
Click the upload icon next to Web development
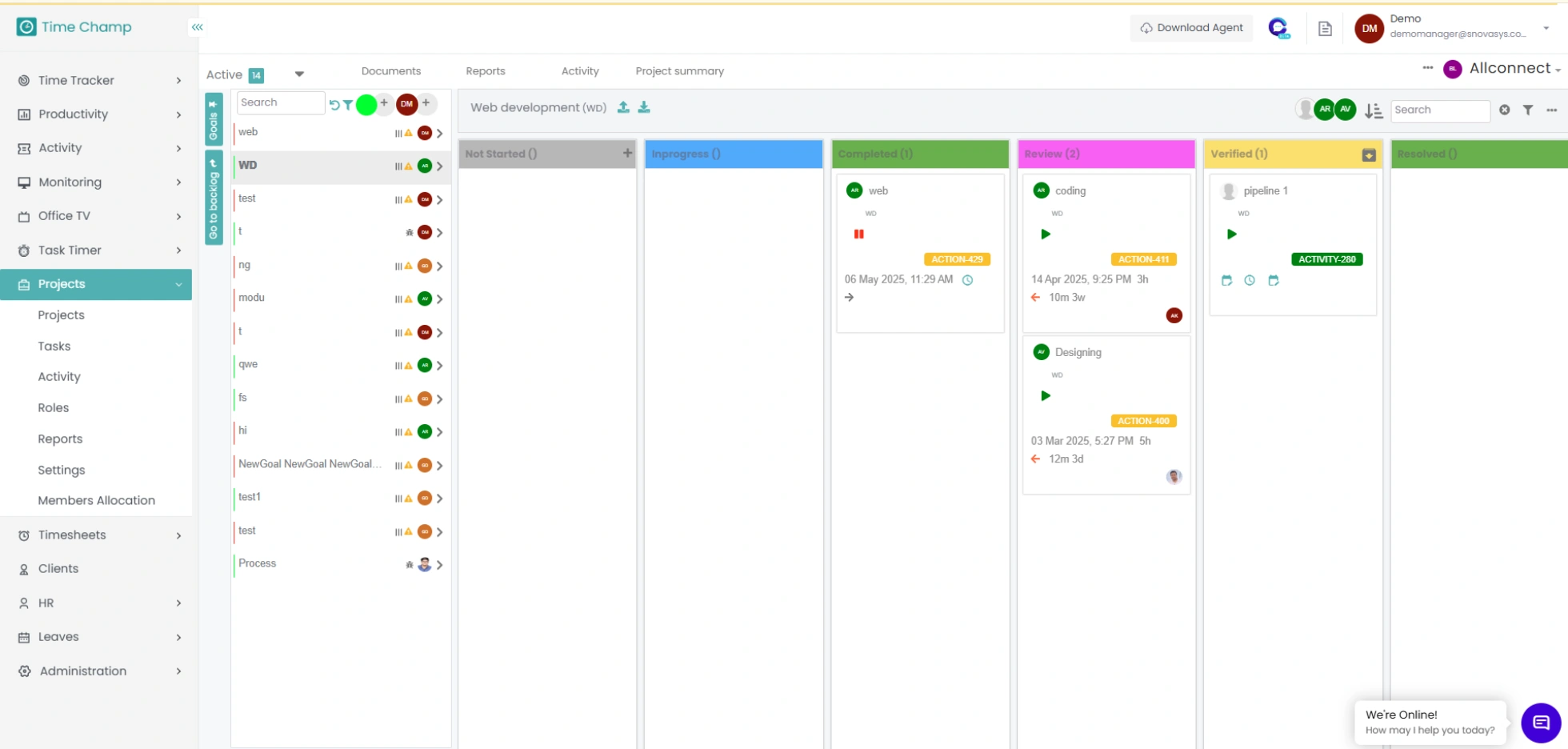[623, 107]
